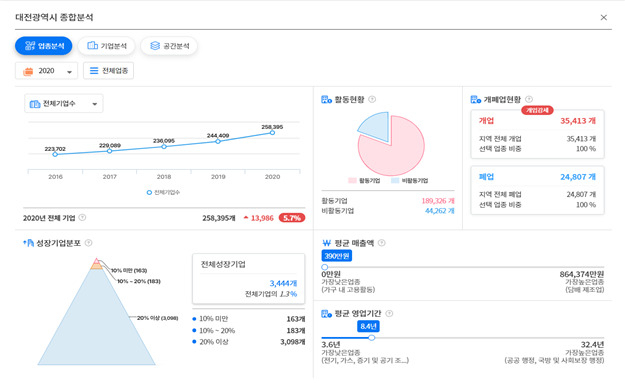Click the building icon in 전체기업수 selector
Screen dimensions: 625x383
[x=35, y=104]
